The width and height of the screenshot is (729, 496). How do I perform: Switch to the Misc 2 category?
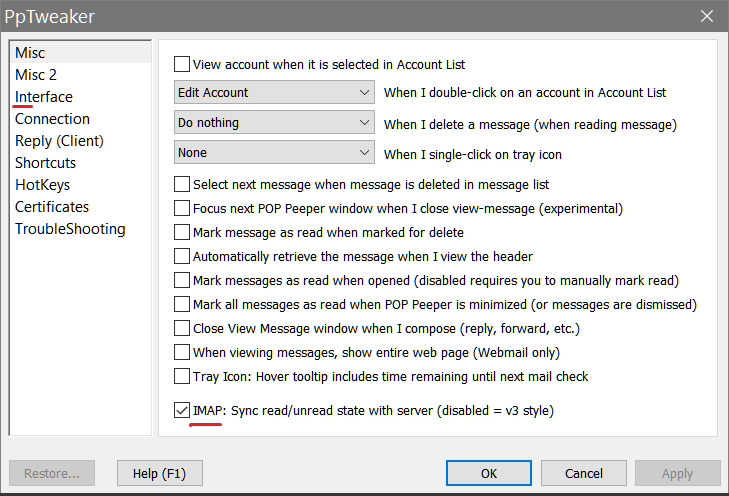[36, 74]
